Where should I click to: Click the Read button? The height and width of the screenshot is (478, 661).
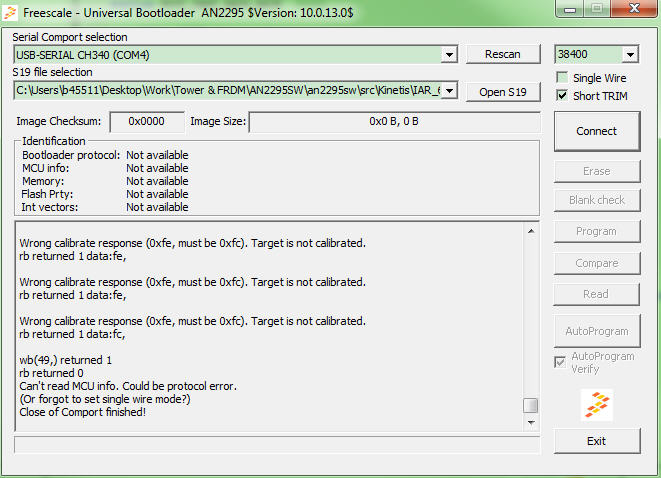pyautogui.click(x=597, y=294)
